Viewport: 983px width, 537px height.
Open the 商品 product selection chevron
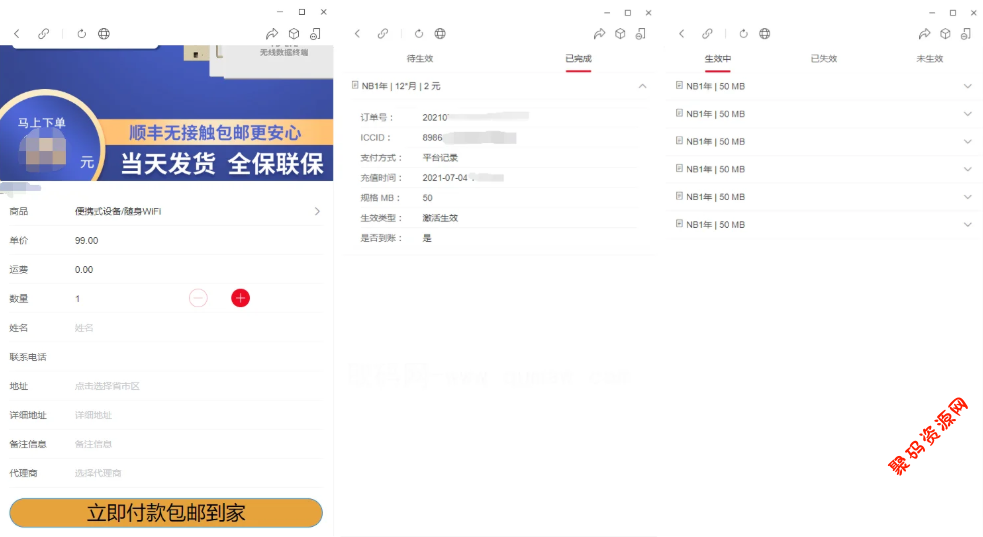[x=317, y=211]
